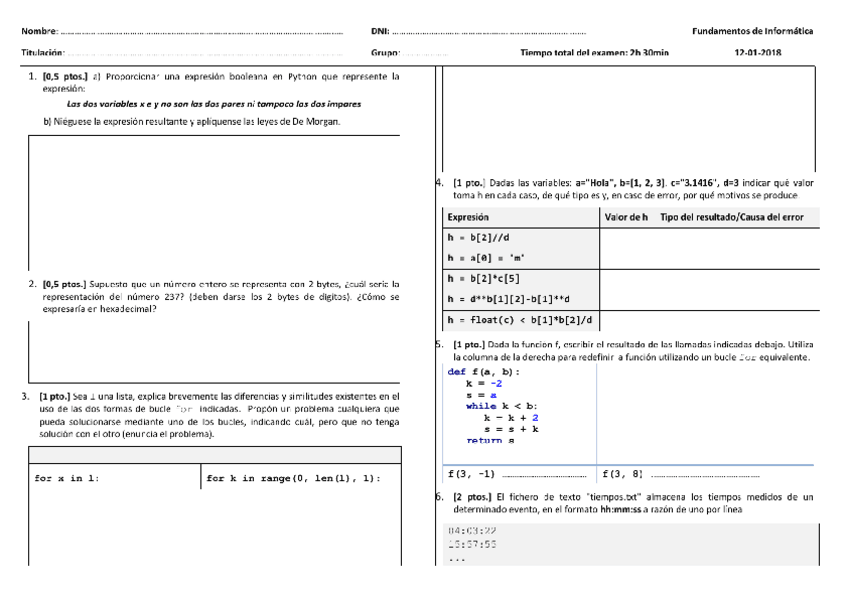Screen dimensions: 848x600
Task: Click the 04:03:22 sample time line
Action: pos(472,529)
